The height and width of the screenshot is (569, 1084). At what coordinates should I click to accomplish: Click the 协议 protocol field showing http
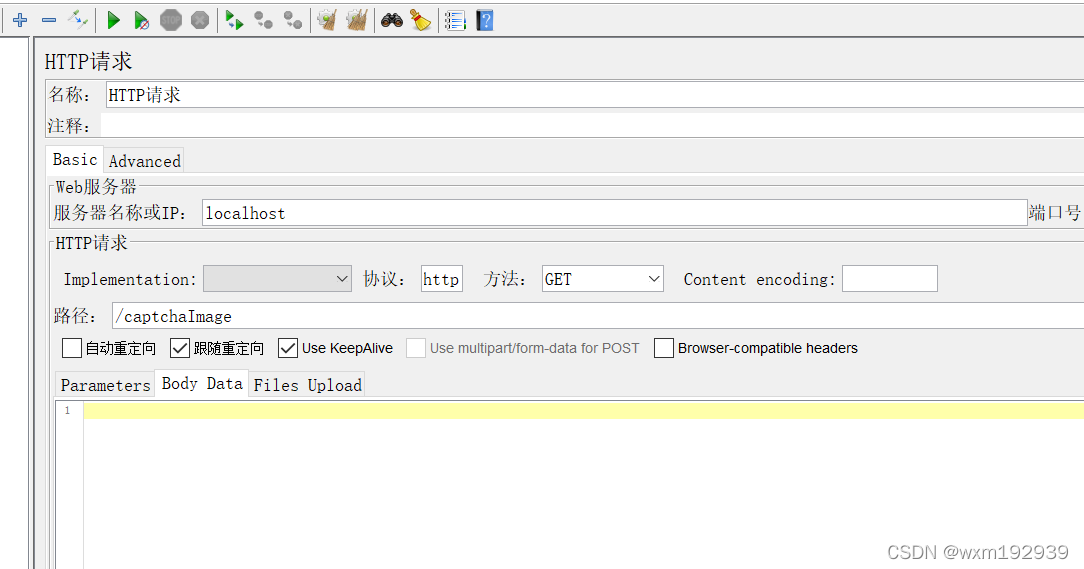click(x=442, y=279)
